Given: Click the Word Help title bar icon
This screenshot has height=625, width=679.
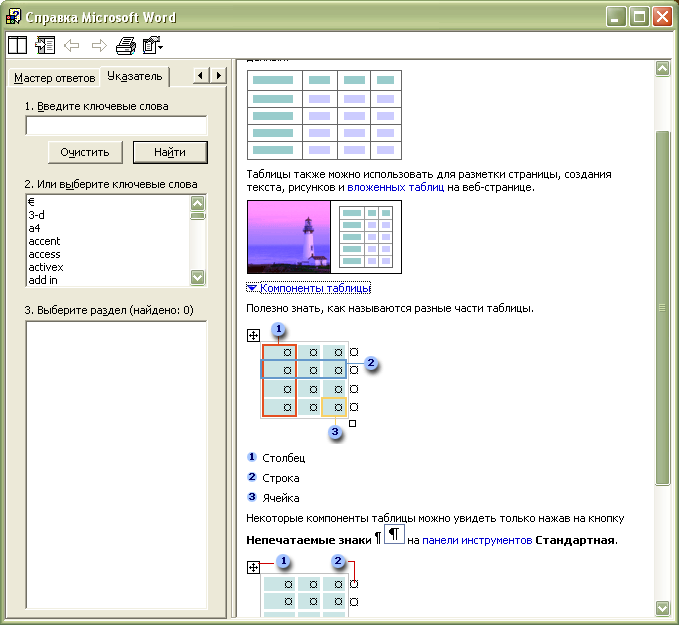Looking at the screenshot, I should point(13,16).
